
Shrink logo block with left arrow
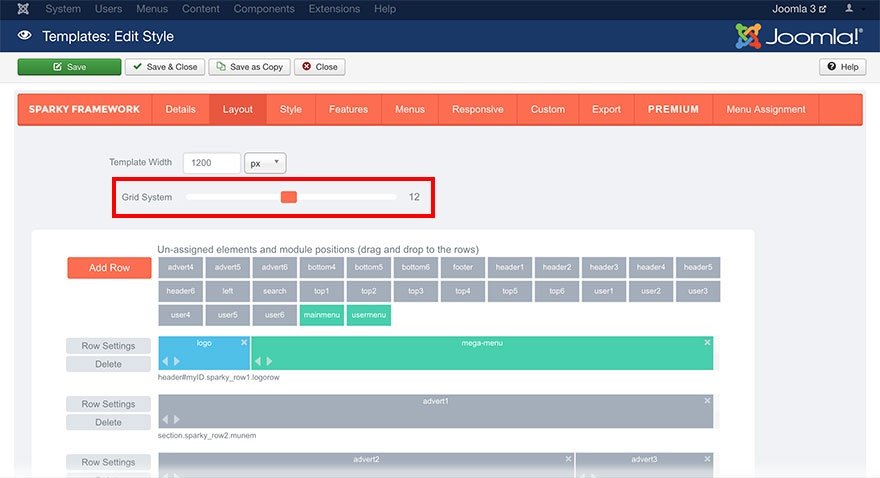(166, 361)
